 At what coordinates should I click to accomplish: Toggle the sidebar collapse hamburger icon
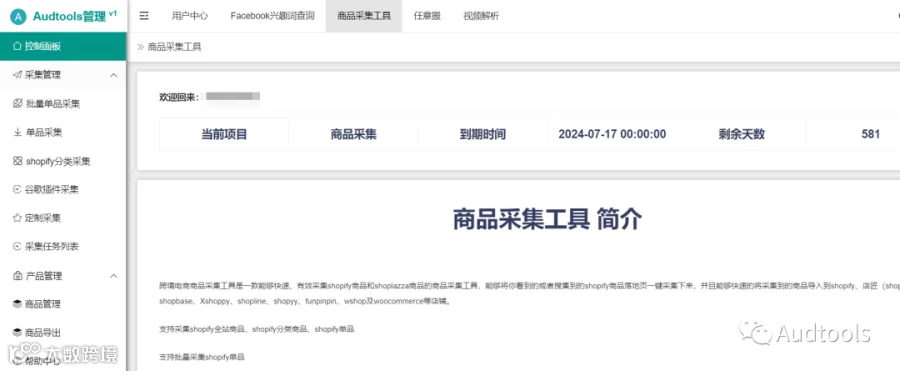[144, 16]
